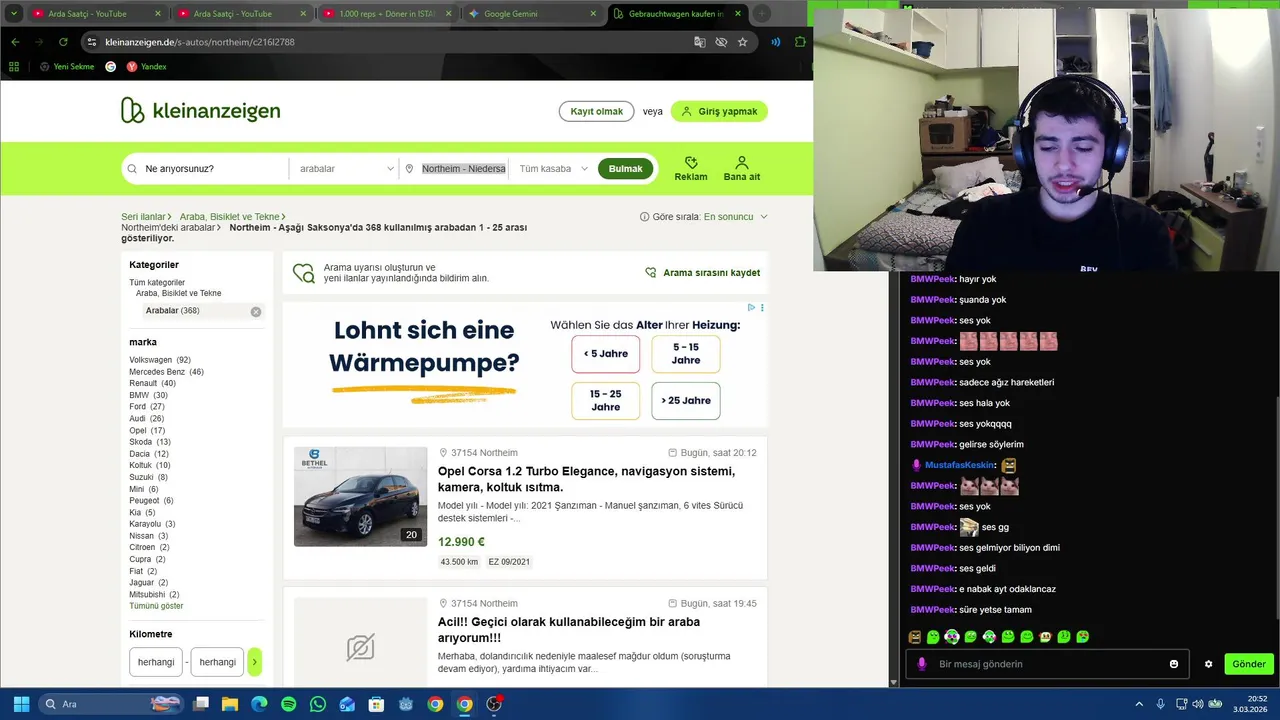This screenshot has width=1280, height=720.
Task: Open Spotify from the taskbar
Action: coord(289,704)
